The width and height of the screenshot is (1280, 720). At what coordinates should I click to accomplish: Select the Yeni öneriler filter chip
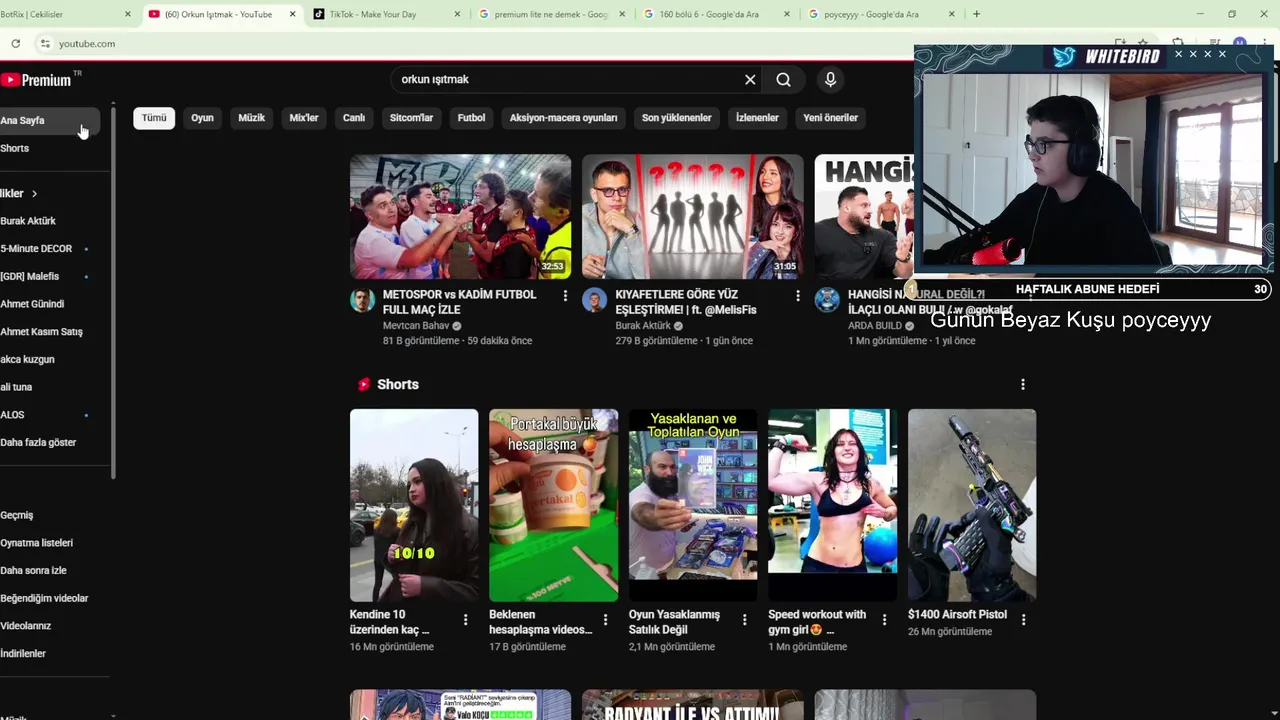pyautogui.click(x=830, y=118)
